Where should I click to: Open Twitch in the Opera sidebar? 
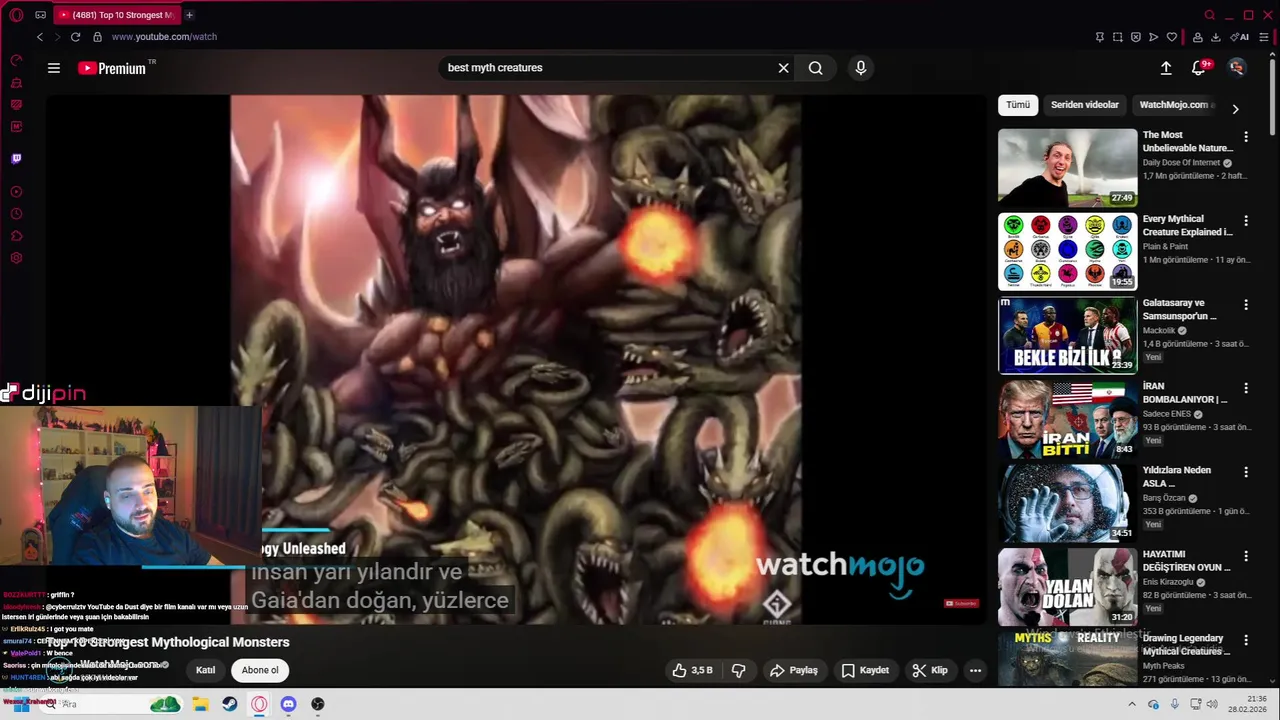tap(16, 158)
